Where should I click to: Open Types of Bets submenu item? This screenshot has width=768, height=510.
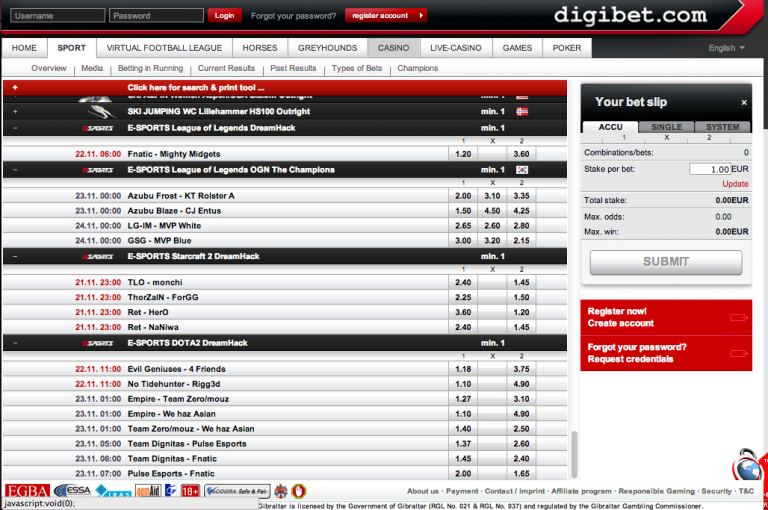click(357, 68)
